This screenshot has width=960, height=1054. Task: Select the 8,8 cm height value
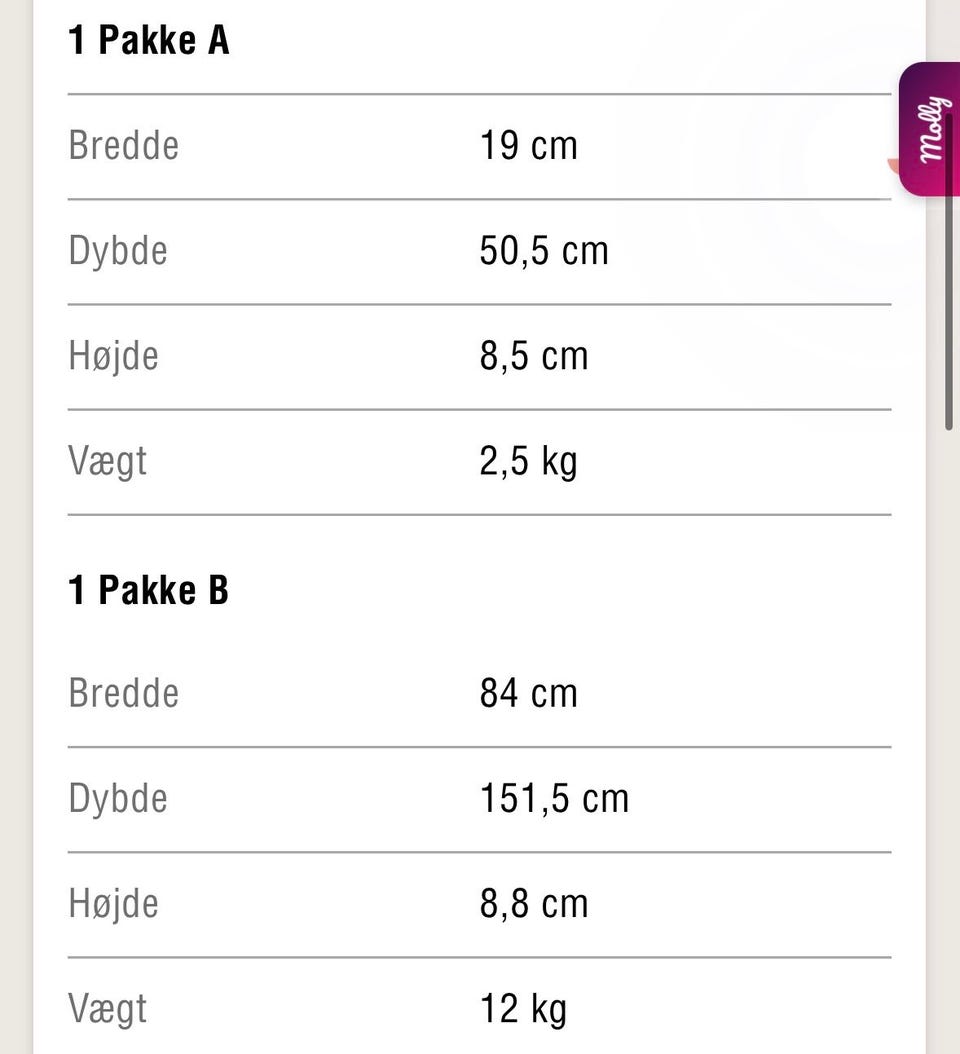[x=534, y=903]
